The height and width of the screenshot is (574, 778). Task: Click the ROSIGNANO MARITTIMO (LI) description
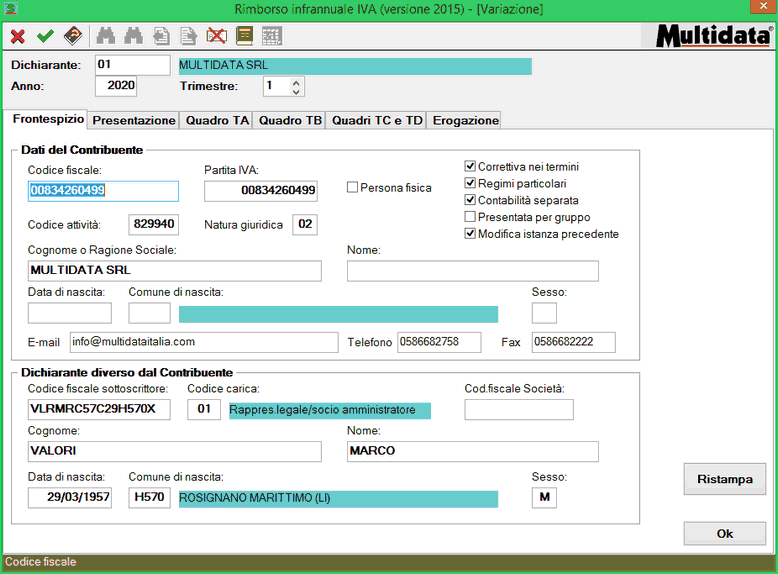click(338, 499)
